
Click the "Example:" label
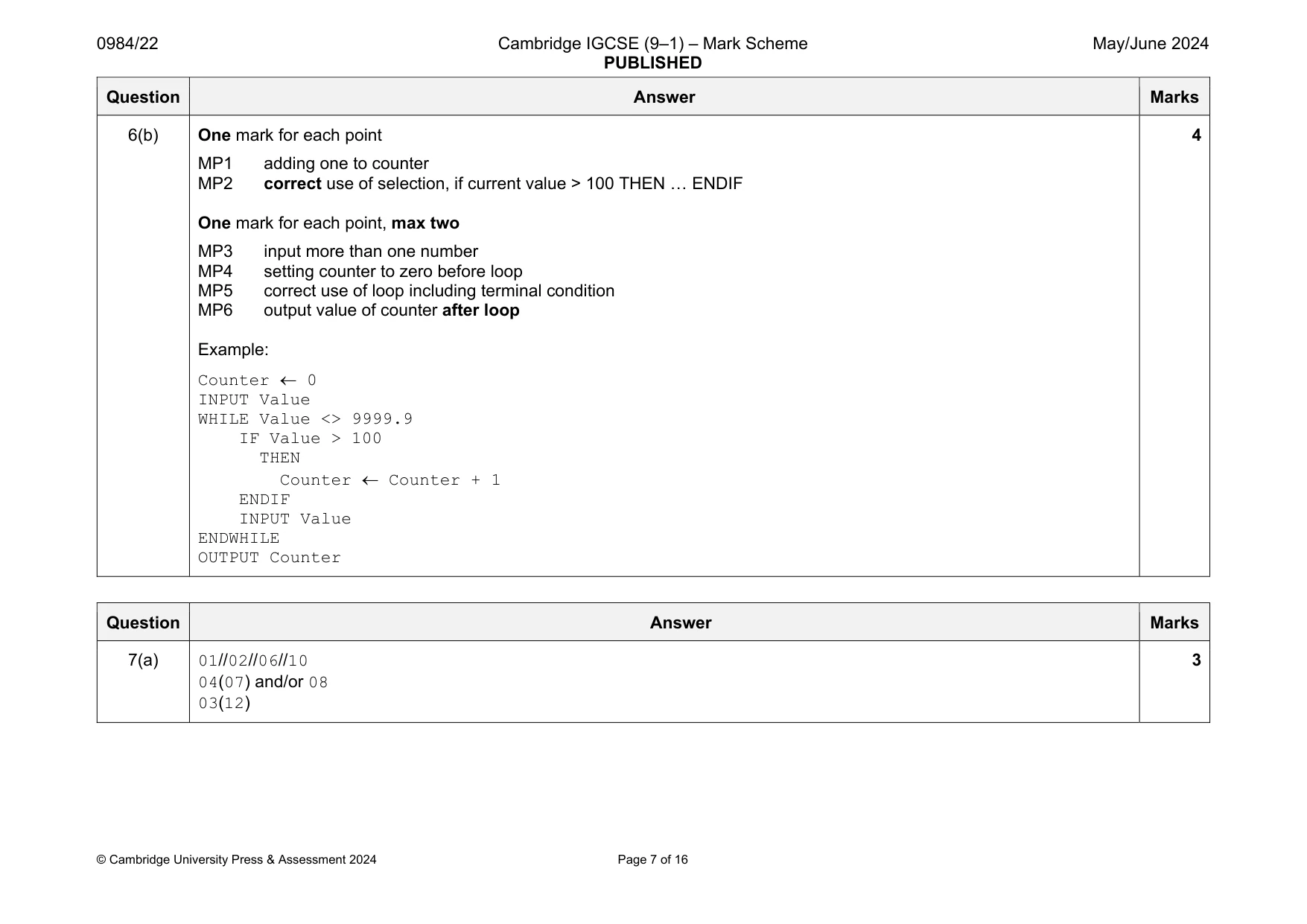233,350
